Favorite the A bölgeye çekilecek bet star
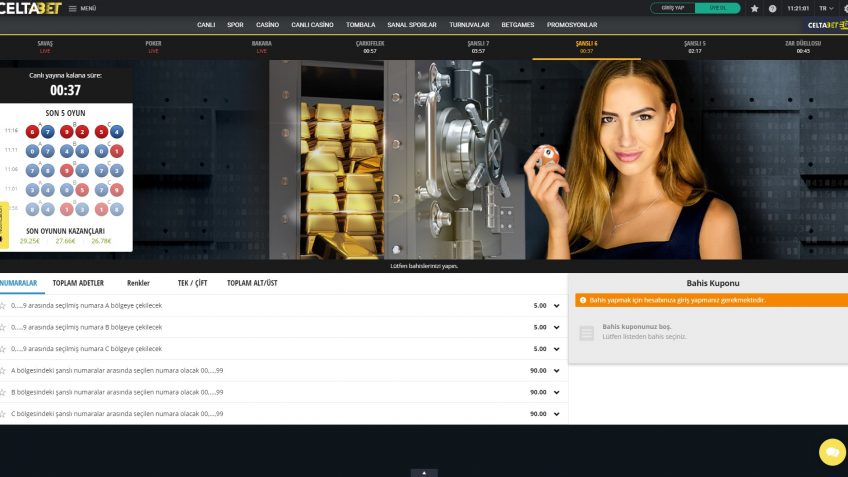 coord(3,305)
